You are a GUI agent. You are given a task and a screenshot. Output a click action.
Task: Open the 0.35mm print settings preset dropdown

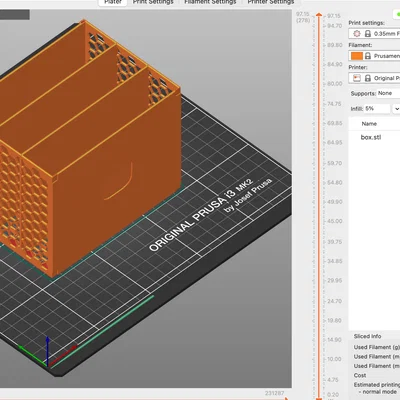click(375, 34)
